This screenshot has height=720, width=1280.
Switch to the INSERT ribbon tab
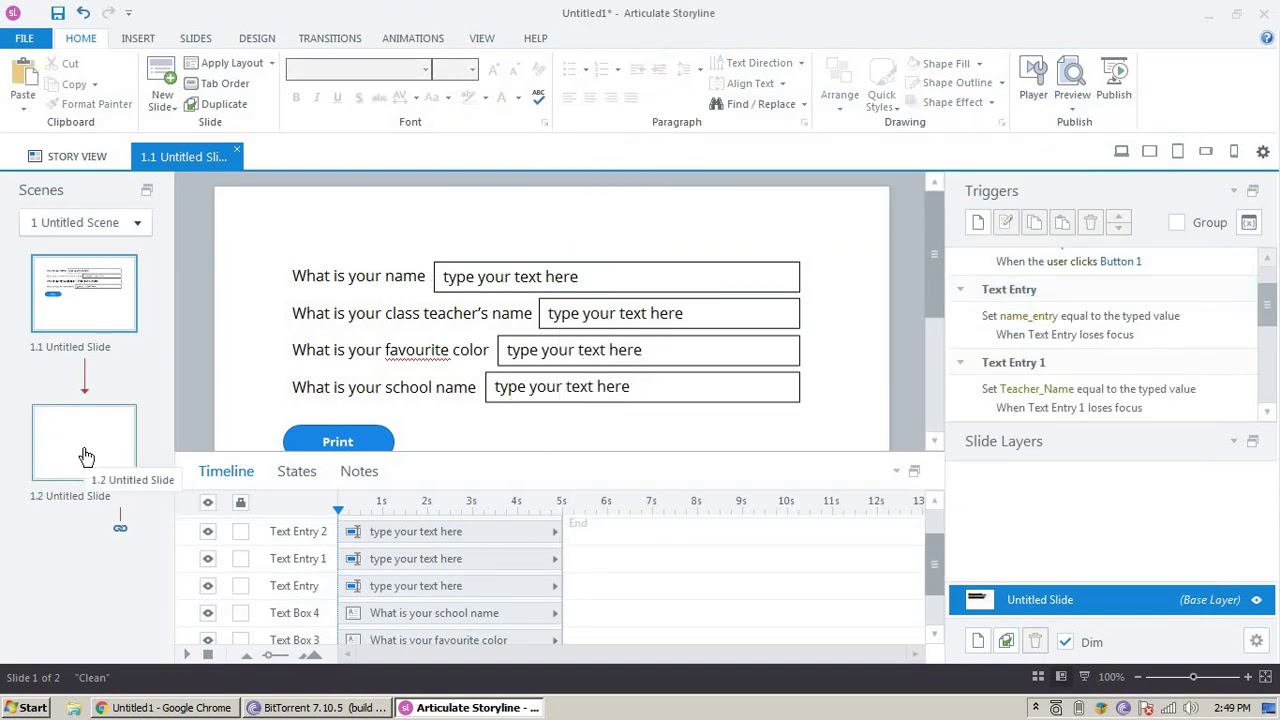coord(138,38)
